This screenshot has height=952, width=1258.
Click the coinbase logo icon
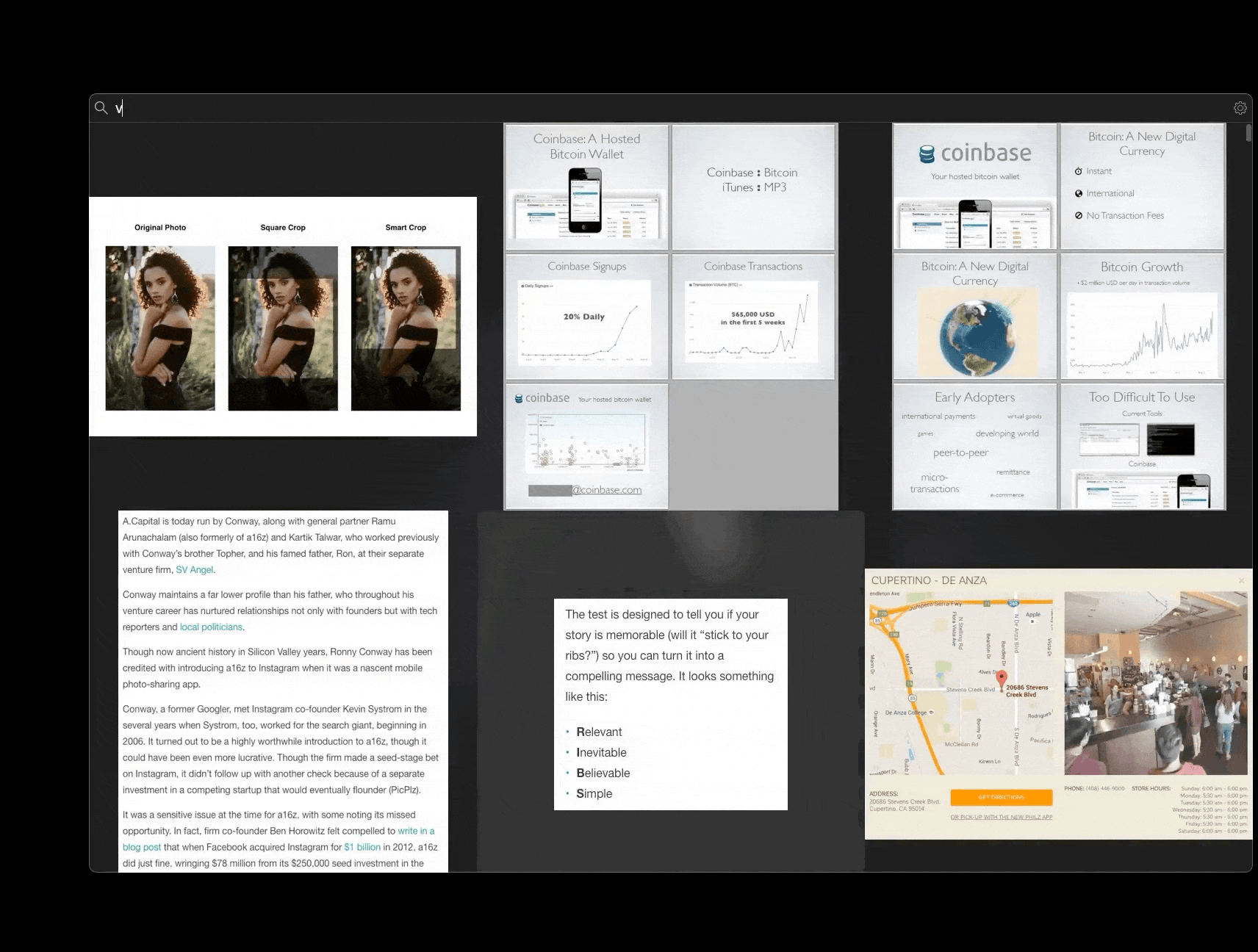click(x=927, y=154)
